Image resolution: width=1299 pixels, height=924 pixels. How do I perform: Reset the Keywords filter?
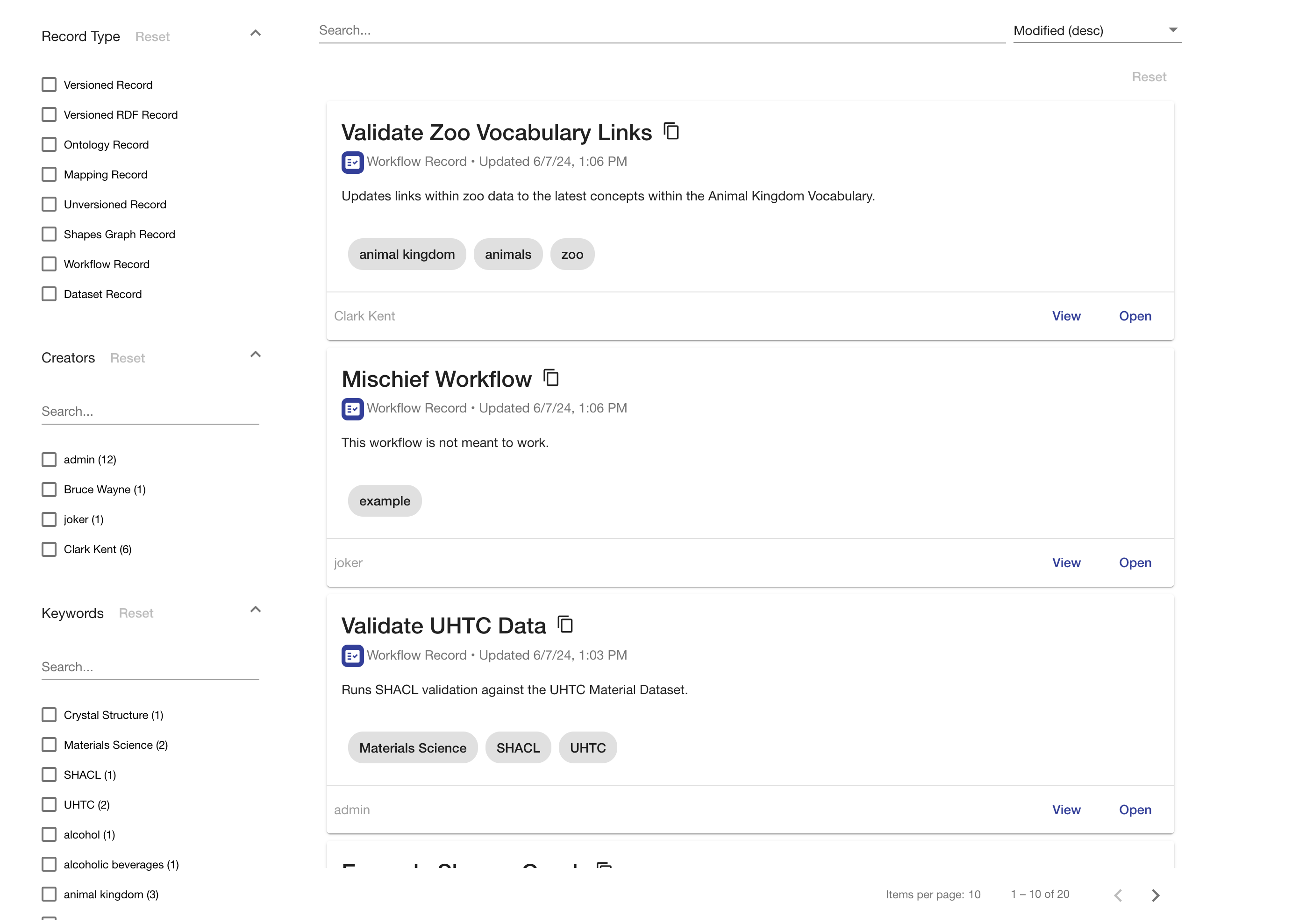point(136,613)
